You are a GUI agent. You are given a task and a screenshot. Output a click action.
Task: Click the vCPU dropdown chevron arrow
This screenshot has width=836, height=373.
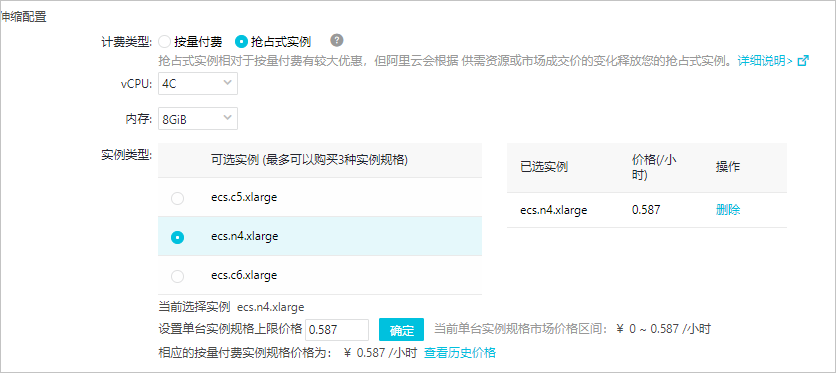(x=227, y=83)
